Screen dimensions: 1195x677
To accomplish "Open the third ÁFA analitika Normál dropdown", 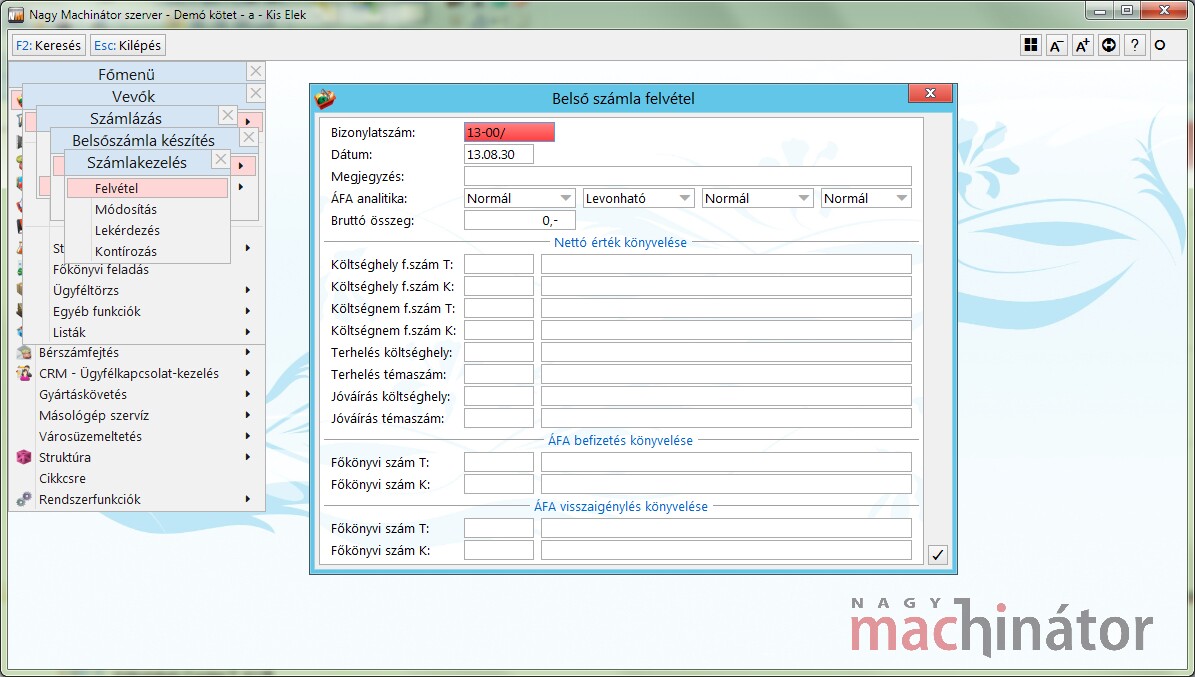I will pyautogui.click(x=757, y=198).
